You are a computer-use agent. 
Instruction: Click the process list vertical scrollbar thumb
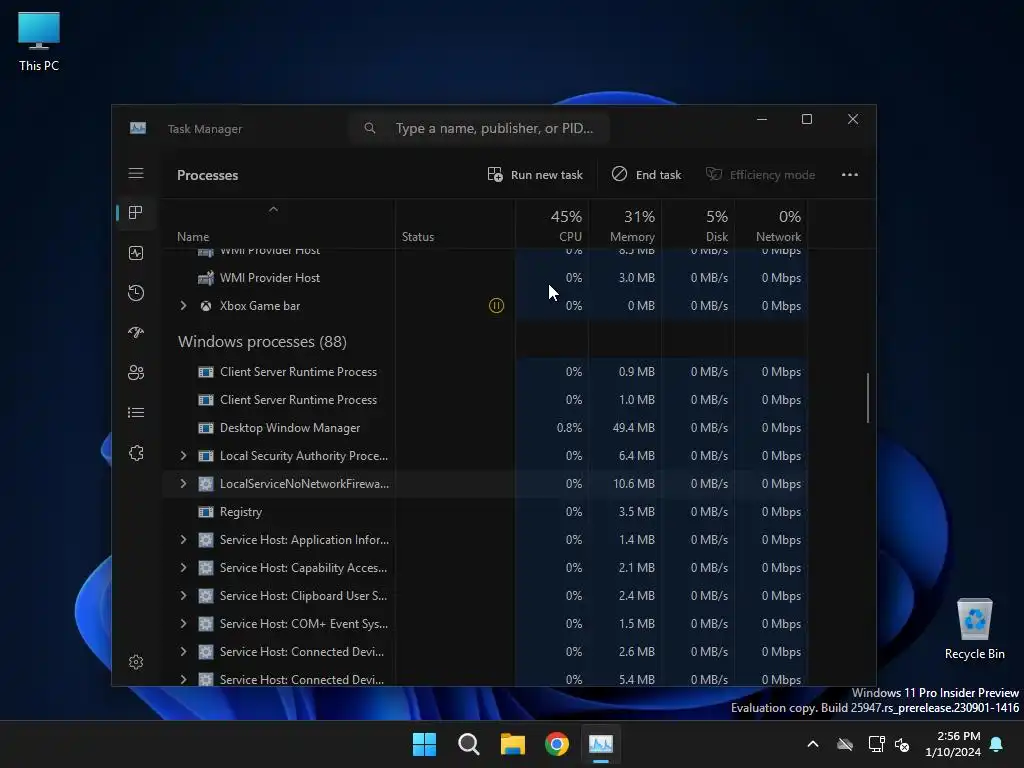coord(867,398)
